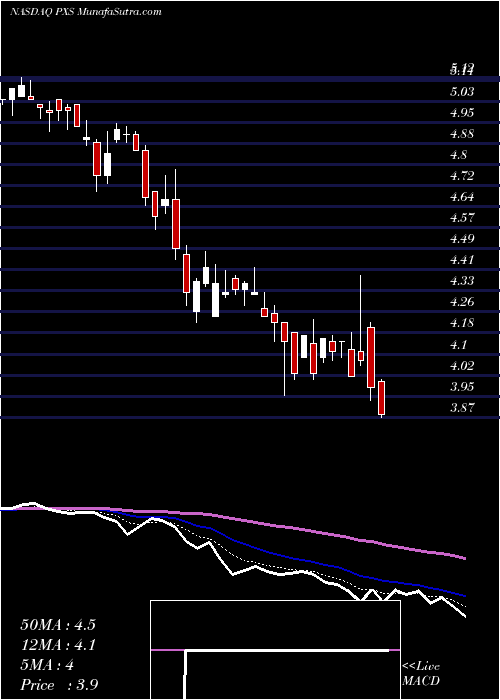Click the 4.26 price axis label
This screenshot has width=500, height=700.
point(462,302)
